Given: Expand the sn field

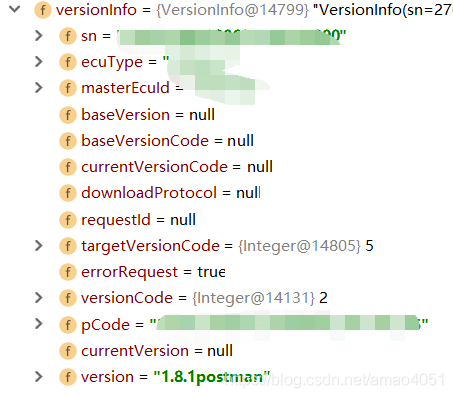Looking at the screenshot, I should pos(39,36).
